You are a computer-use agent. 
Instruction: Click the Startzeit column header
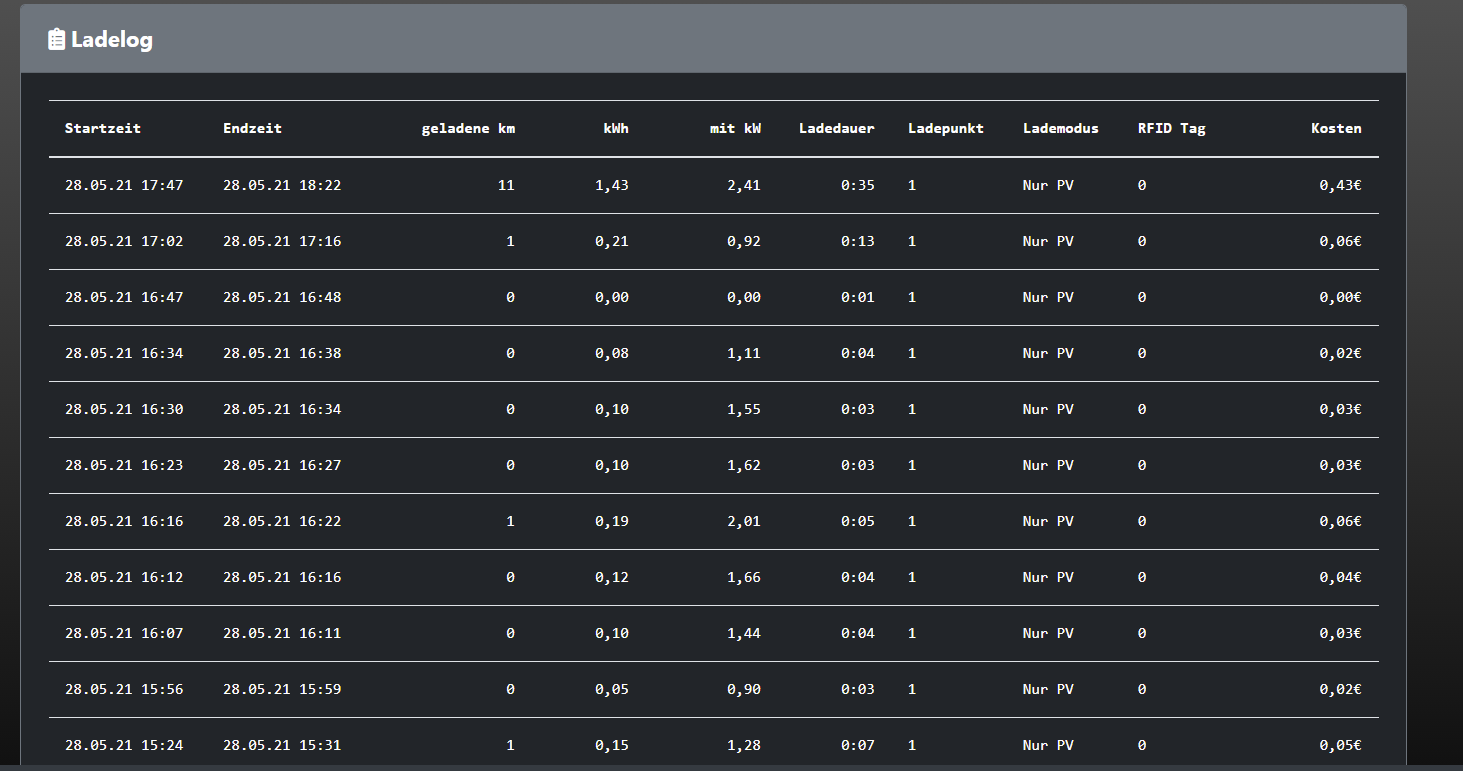click(x=103, y=128)
